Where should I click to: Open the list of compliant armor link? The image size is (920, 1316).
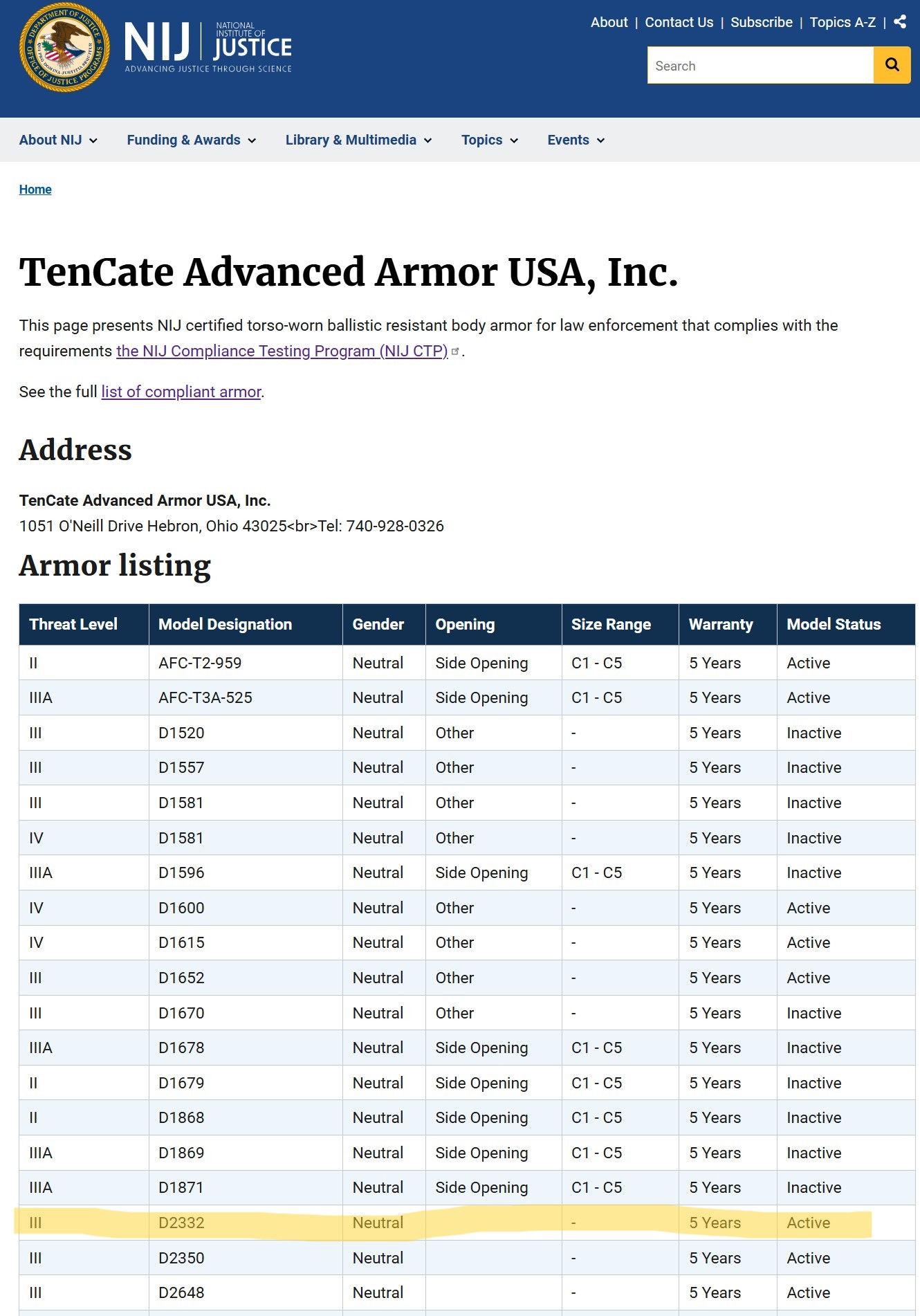[181, 392]
